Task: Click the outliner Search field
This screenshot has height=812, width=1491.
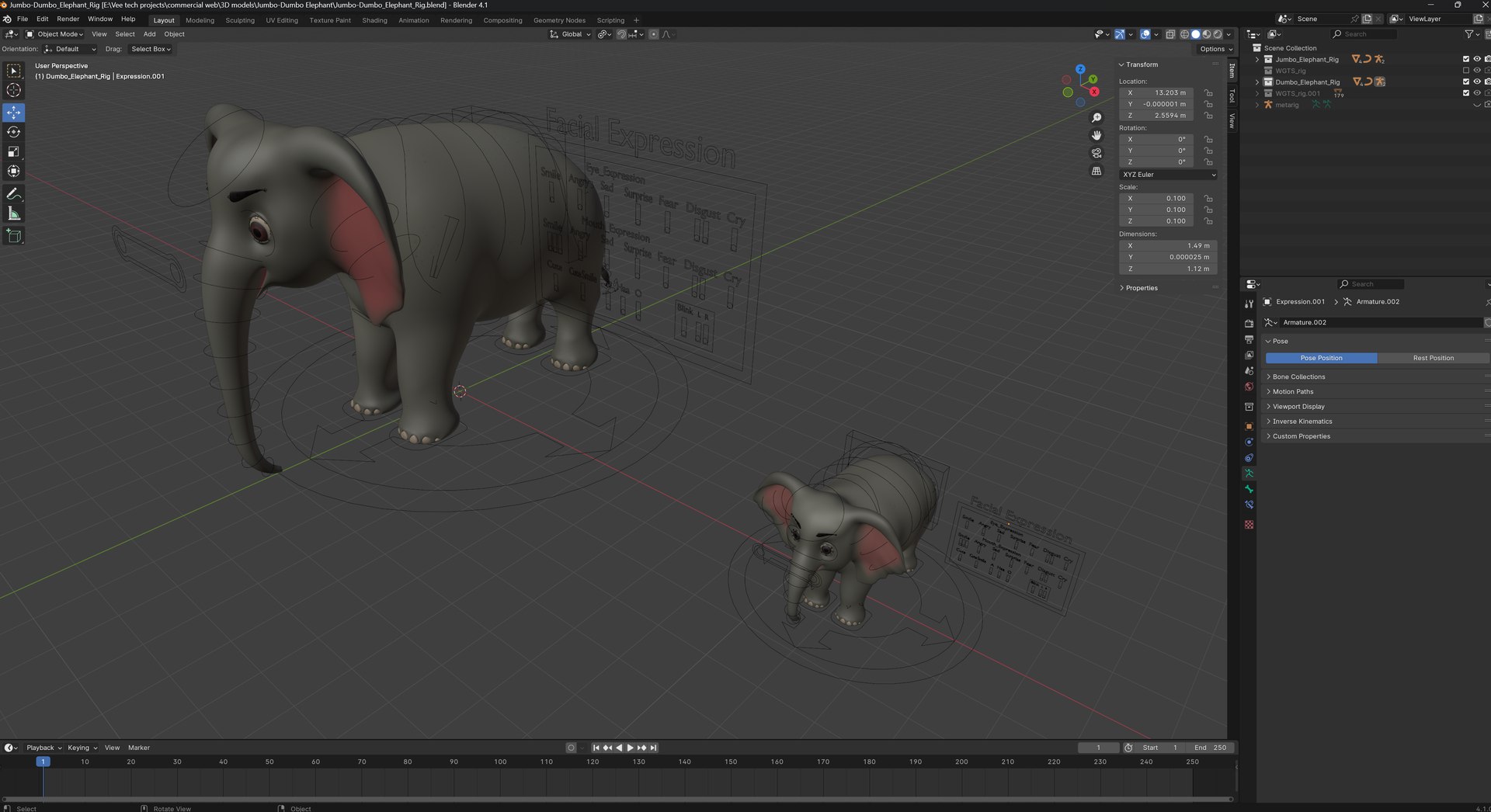Action: [1363, 34]
